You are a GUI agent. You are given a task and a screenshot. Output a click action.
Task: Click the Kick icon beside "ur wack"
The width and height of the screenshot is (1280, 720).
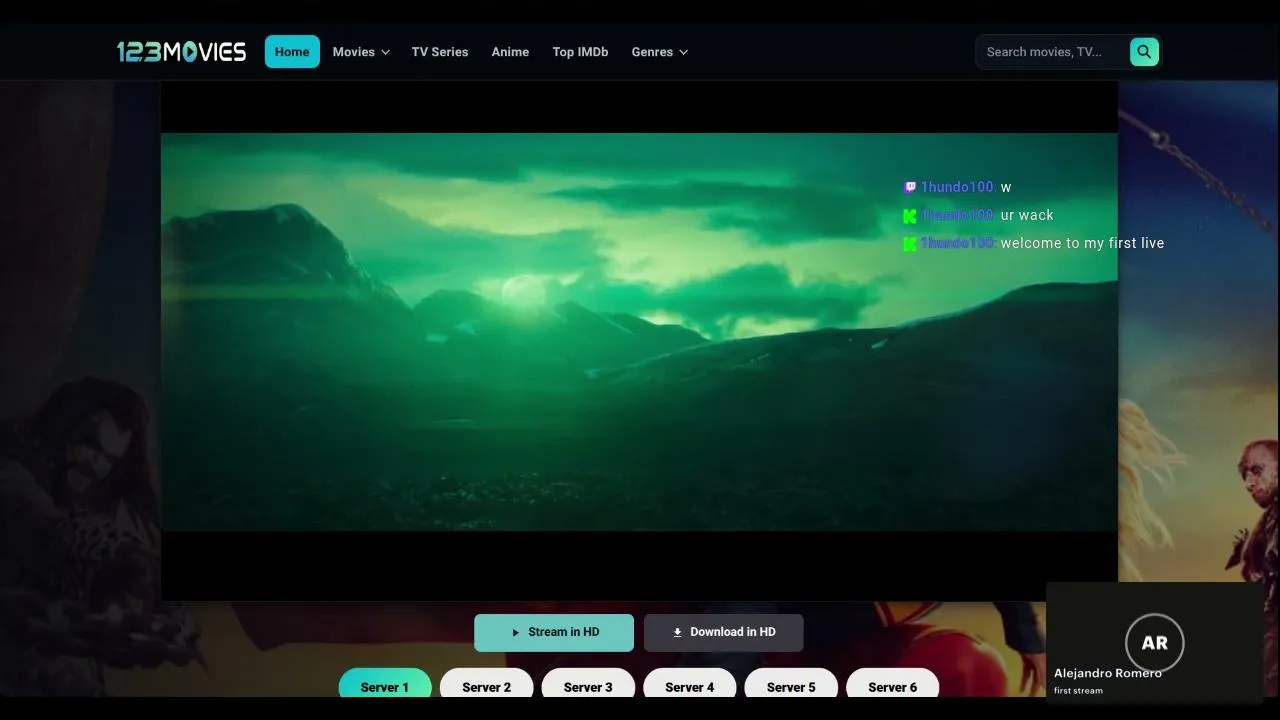(910, 215)
